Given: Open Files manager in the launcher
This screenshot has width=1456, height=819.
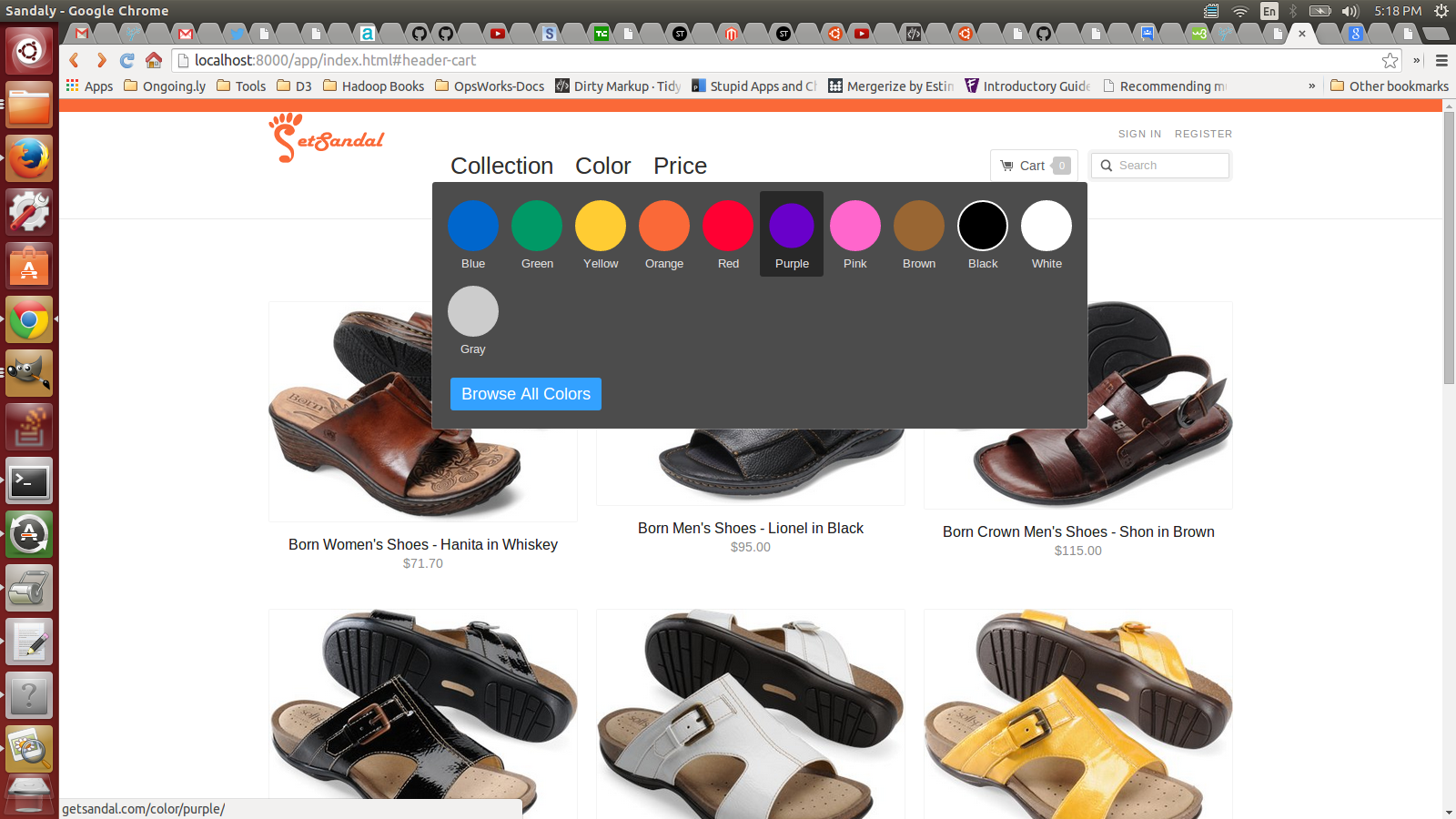Looking at the screenshot, I should [29, 105].
